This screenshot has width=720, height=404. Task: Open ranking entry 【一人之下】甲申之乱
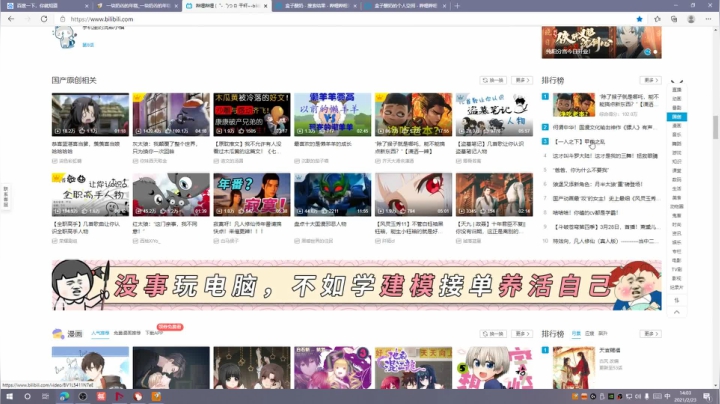[x=580, y=142]
